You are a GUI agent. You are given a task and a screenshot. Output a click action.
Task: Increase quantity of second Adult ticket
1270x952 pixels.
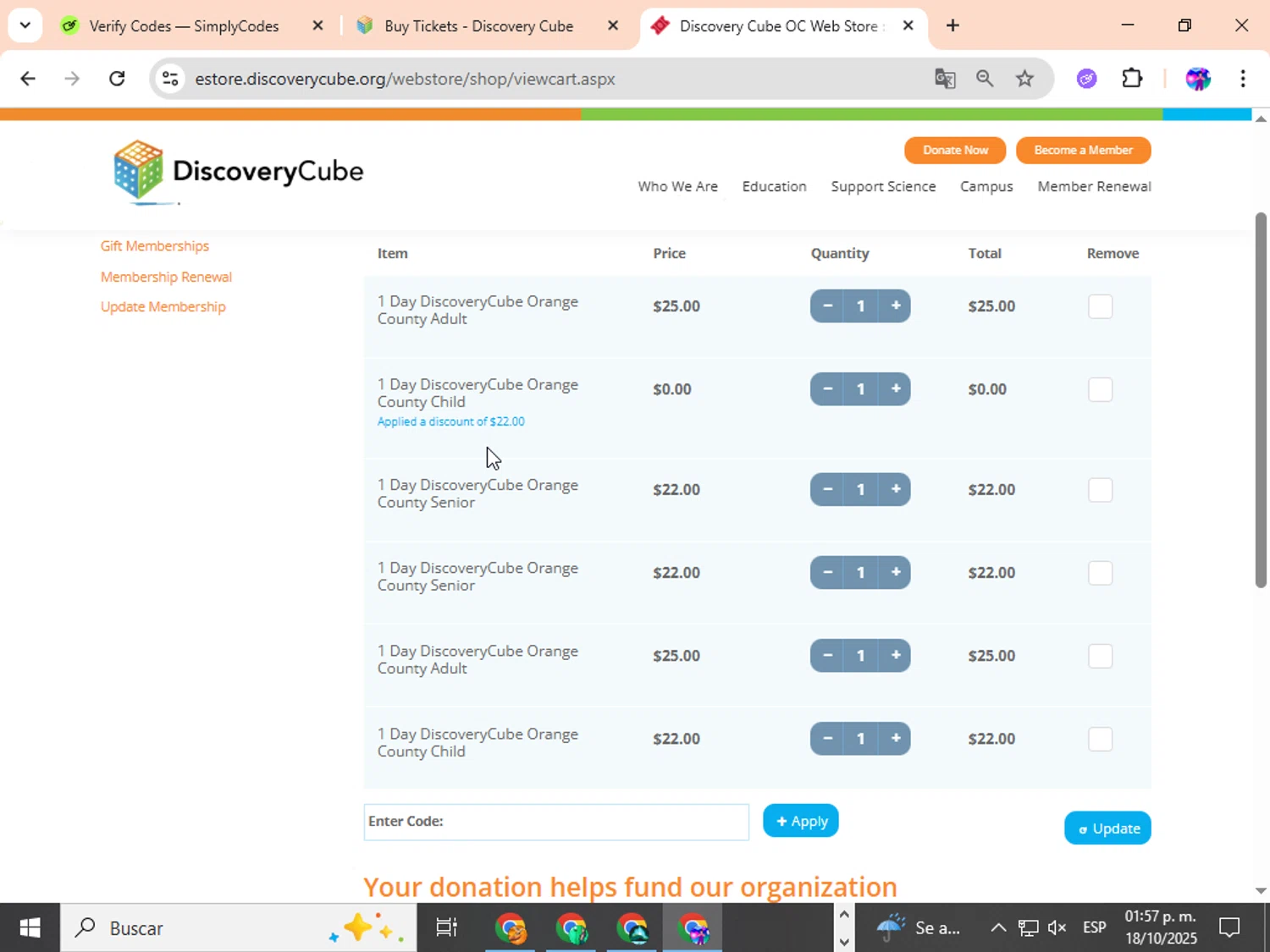coord(895,656)
